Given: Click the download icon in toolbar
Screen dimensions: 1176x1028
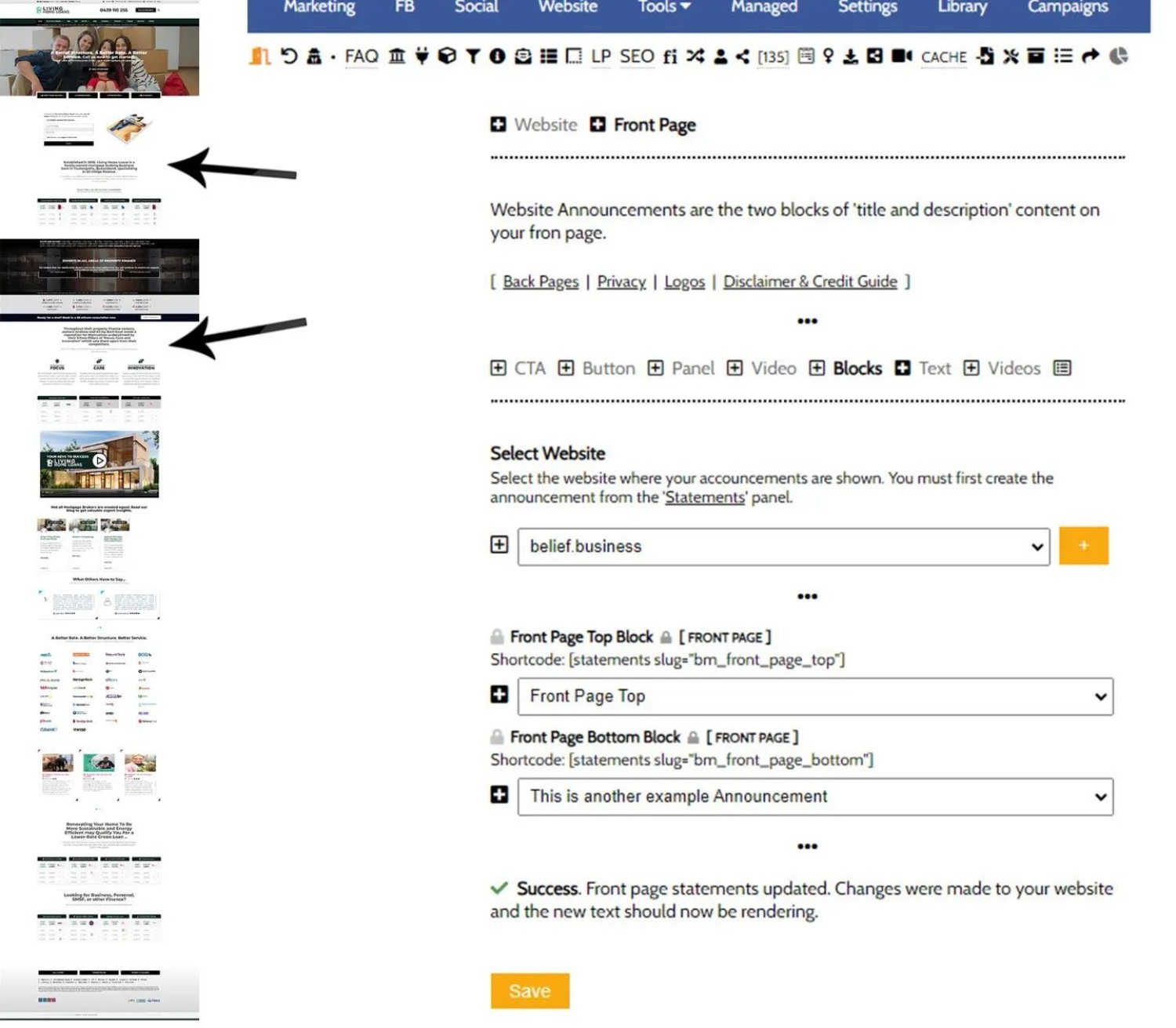Looking at the screenshot, I should pyautogui.click(x=851, y=56).
